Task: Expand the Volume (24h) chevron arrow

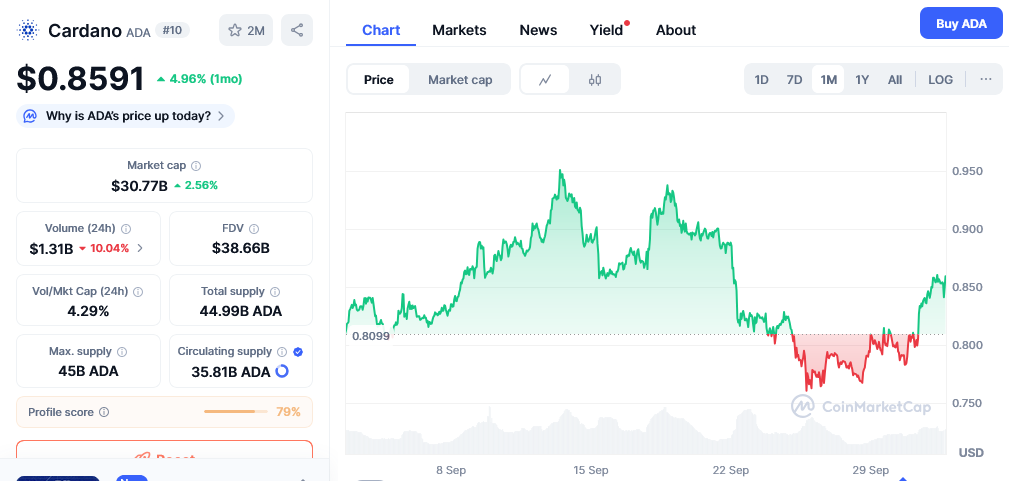Action: [140, 248]
